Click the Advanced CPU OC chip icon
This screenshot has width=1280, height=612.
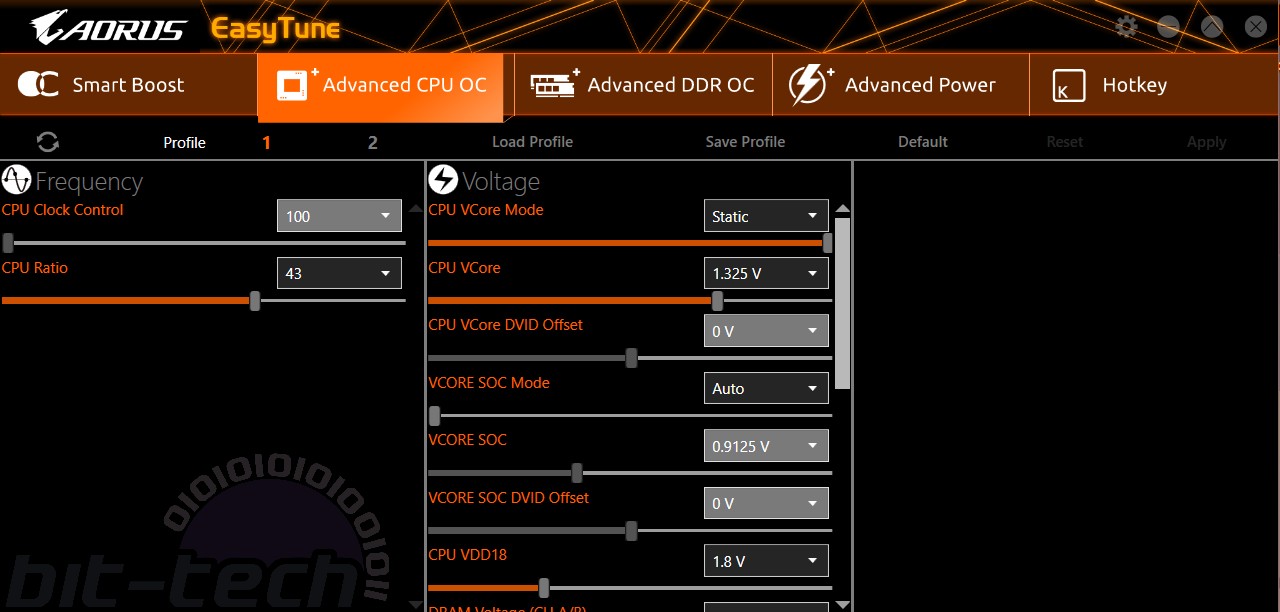pyautogui.click(x=297, y=85)
